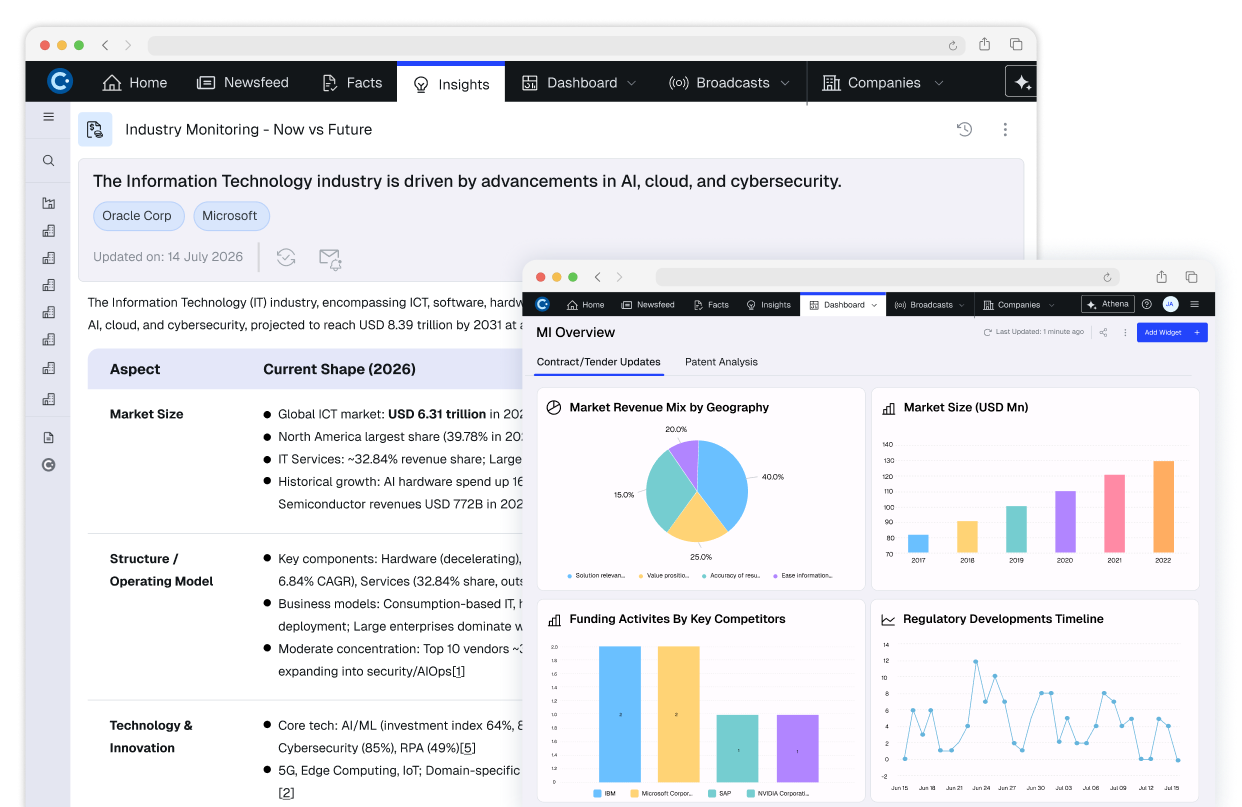1242x807 pixels.
Task: Click the refresh sync icon beside Updated on date
Action: click(x=286, y=257)
